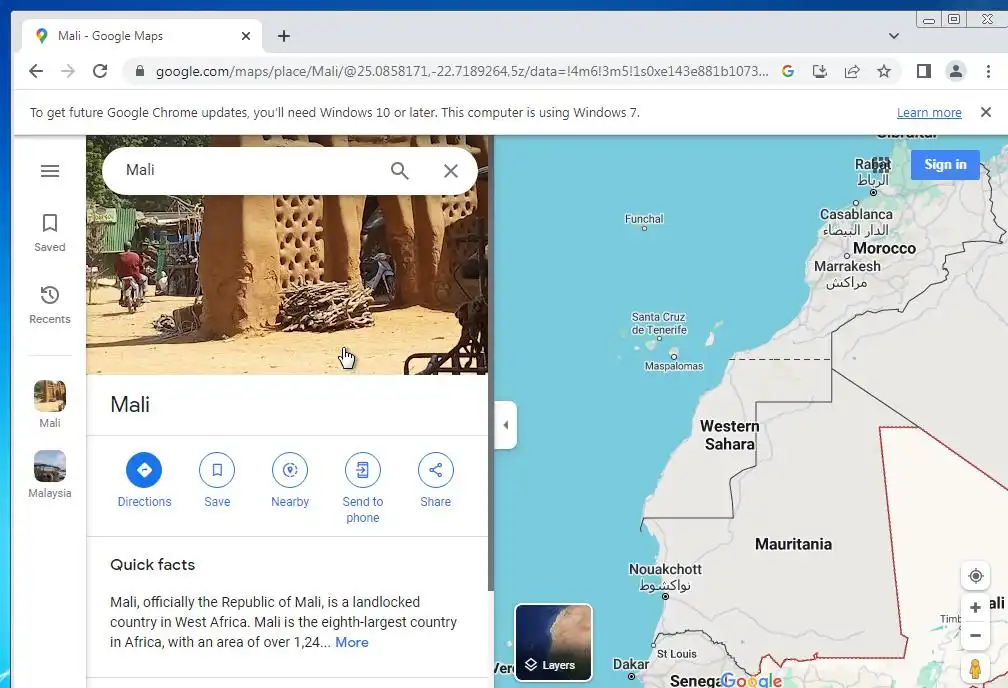1008x688 pixels.
Task: Zoom in on the map
Action: (x=975, y=608)
